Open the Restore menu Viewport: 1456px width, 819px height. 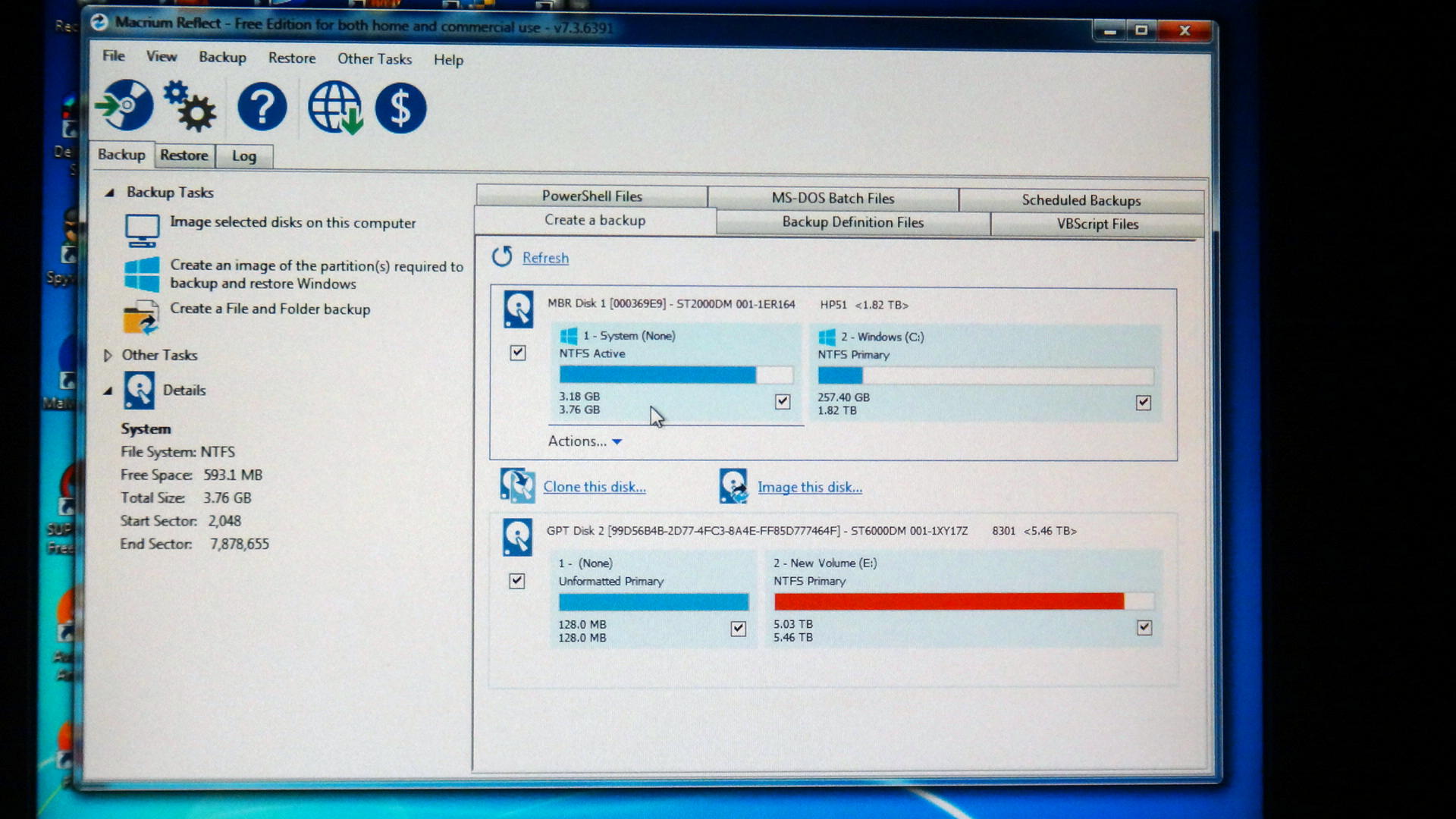tap(292, 58)
